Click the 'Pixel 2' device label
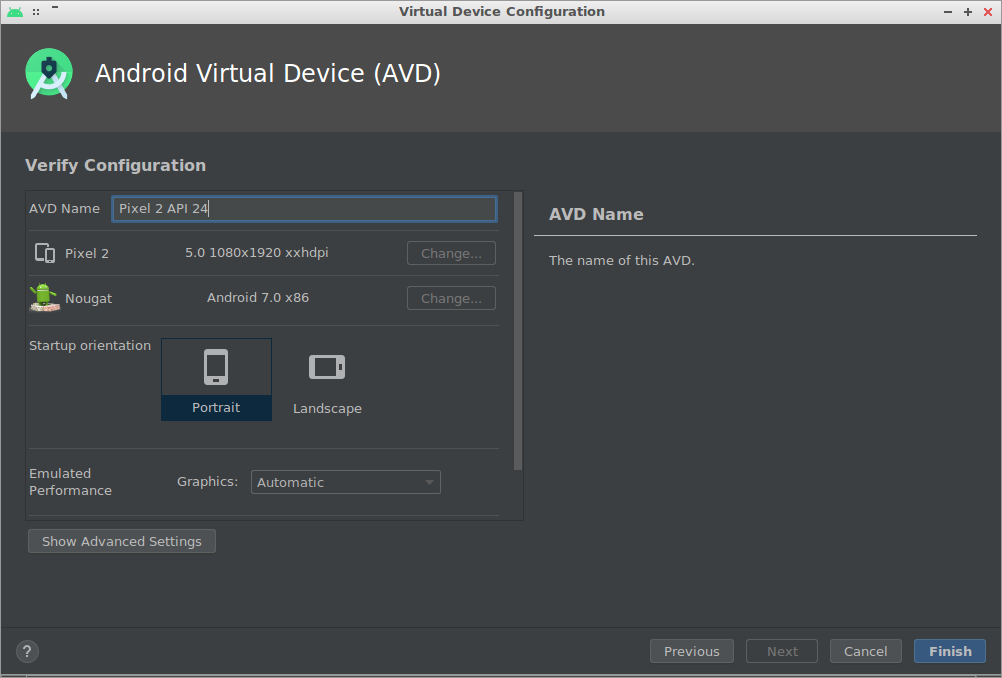 click(x=87, y=254)
